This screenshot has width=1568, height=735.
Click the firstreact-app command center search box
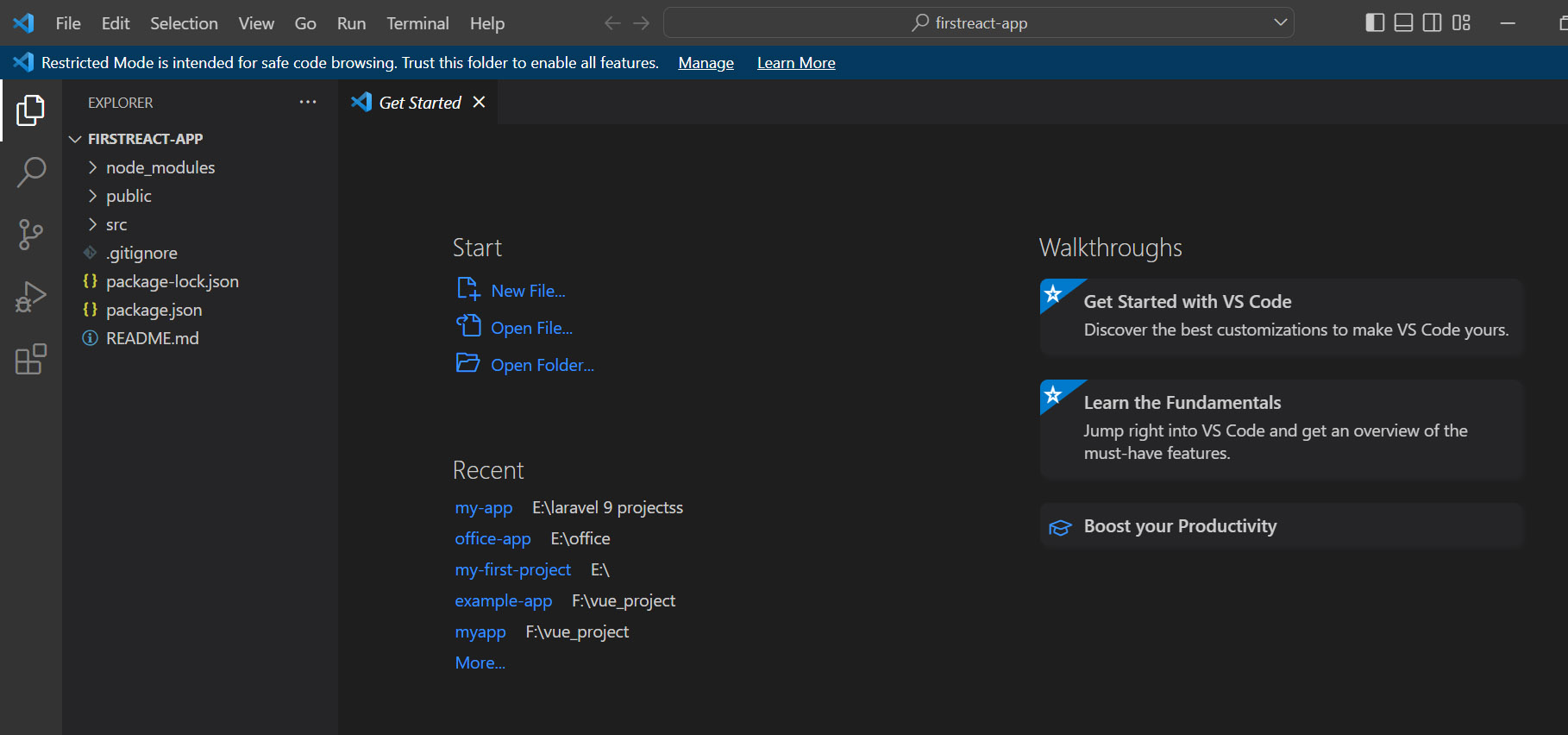tap(979, 23)
